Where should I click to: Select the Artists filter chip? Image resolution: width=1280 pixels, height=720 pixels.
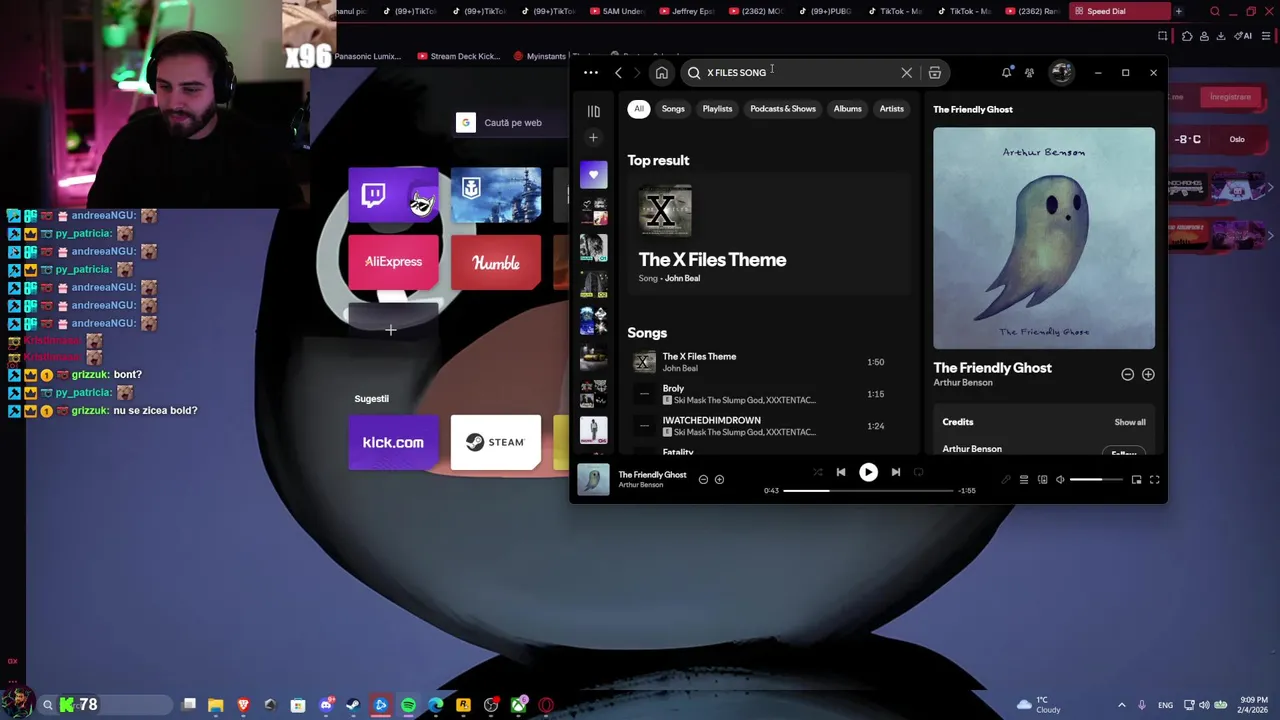(891, 108)
